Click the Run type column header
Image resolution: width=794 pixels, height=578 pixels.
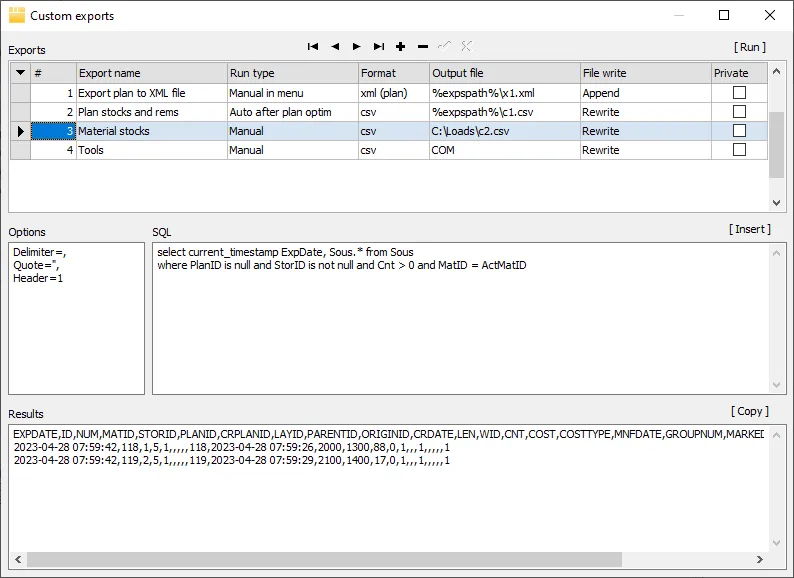pos(292,73)
